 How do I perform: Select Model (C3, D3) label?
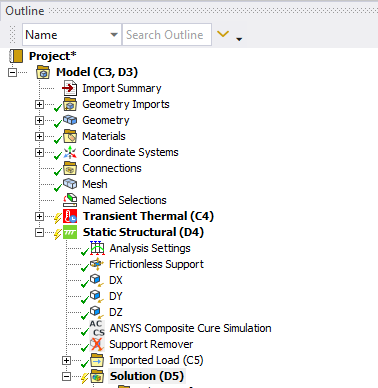[97, 72]
